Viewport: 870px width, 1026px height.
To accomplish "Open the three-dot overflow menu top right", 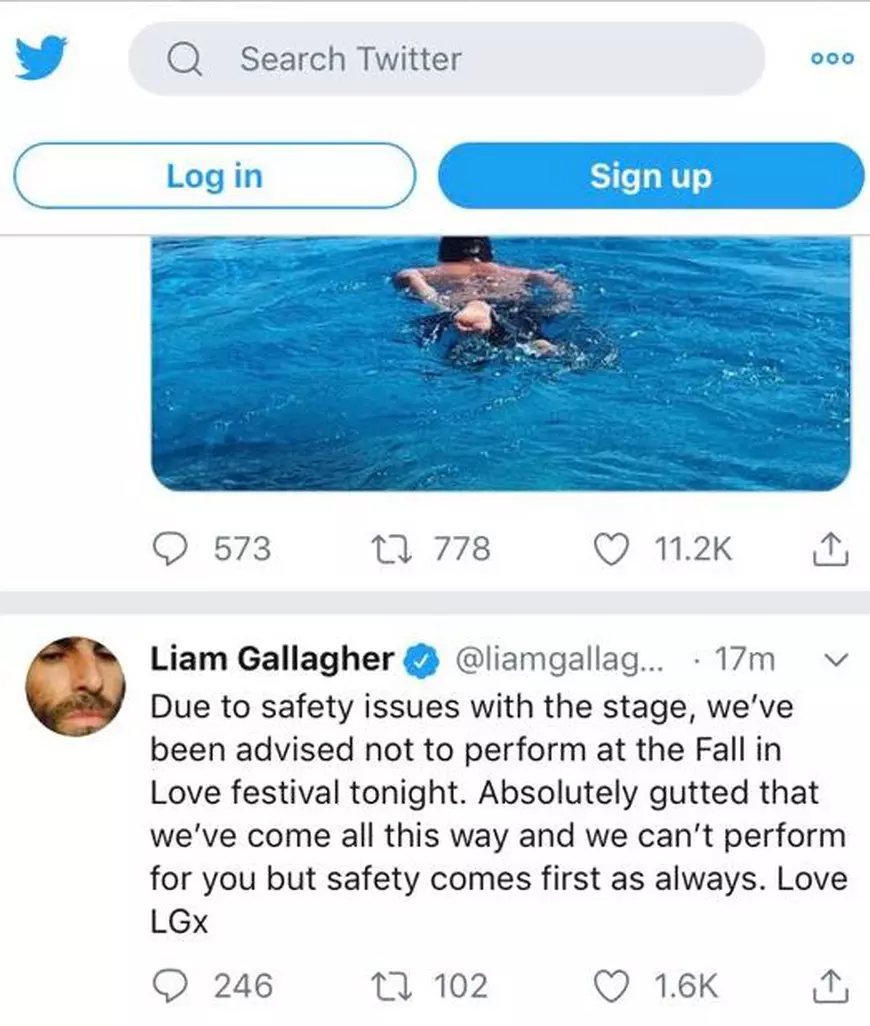I will click(x=831, y=58).
